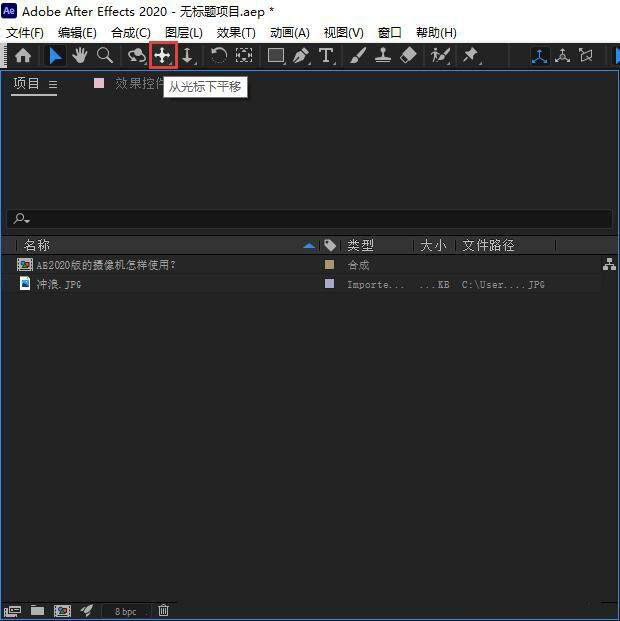Image resolution: width=620 pixels, height=621 pixels.
Task: Select the Eraser tool
Action: pos(408,55)
